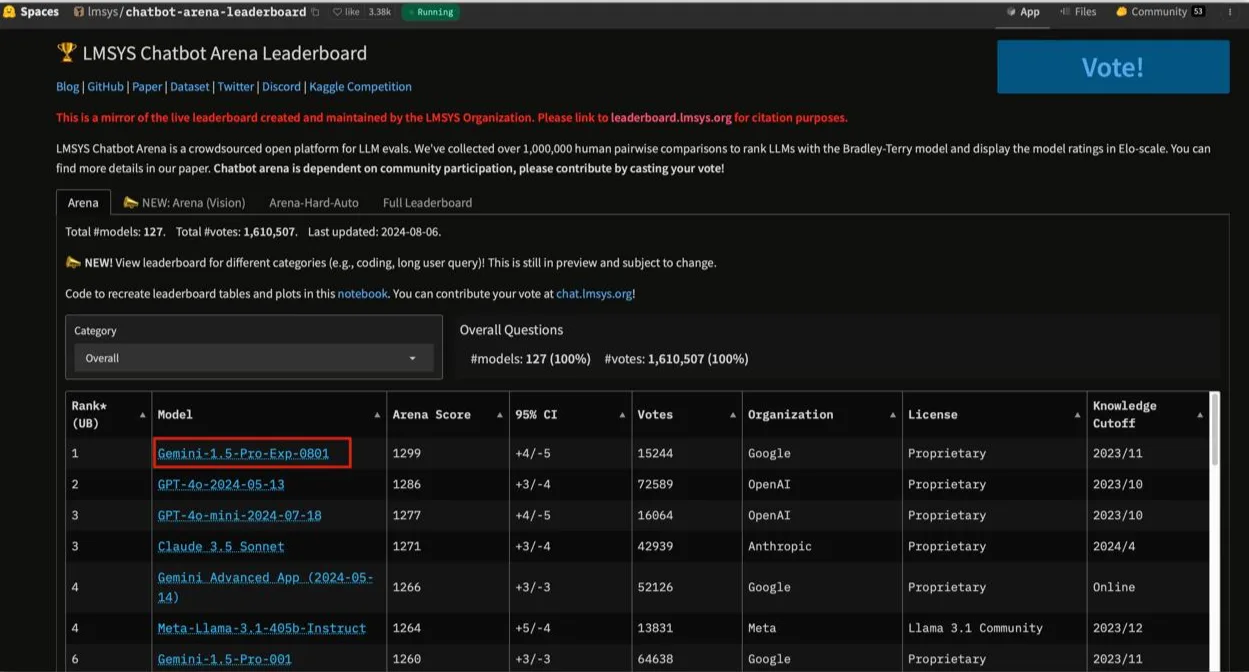This screenshot has height=672, width=1249.
Task: Toggle sort on the Rank (UB) column
Action: (142, 415)
